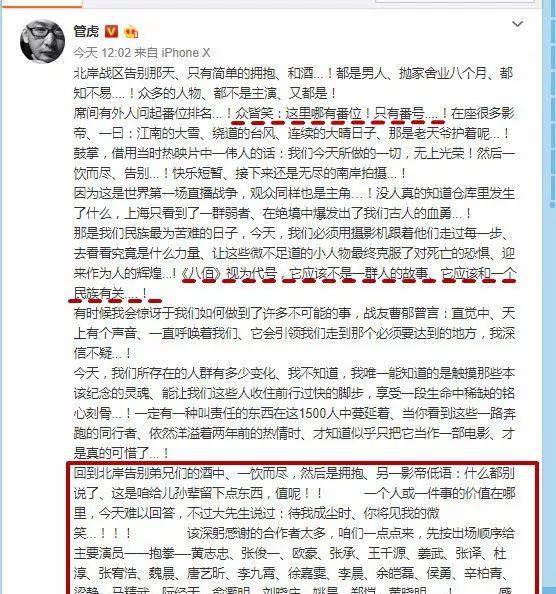Select the orange-underlined tab at the top left
Image resolution: width=556 pixels, height=594 pixels.
41,3
